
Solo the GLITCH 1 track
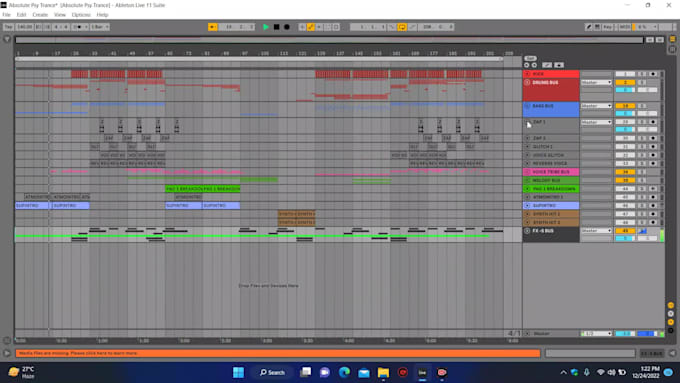point(642,147)
